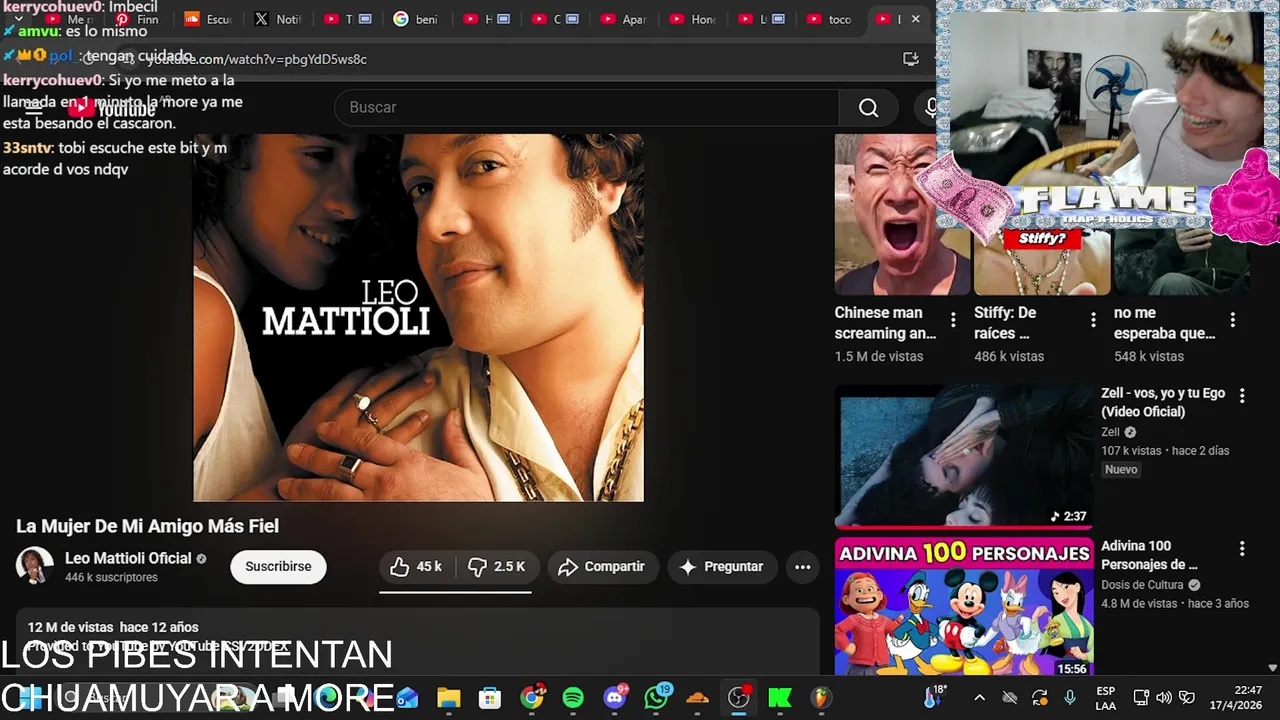Screen dimensions: 1280x720
Task: Open Zell - vos, yo y tu Ego video title
Action: 1163,402
